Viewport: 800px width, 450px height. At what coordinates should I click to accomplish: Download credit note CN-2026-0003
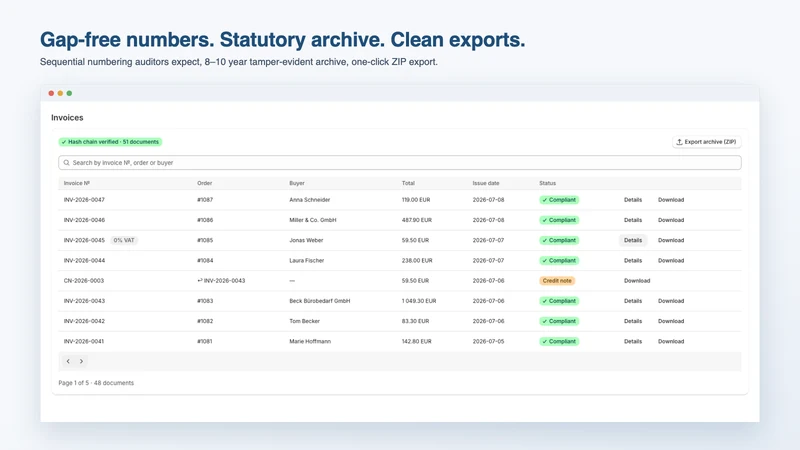pos(637,281)
